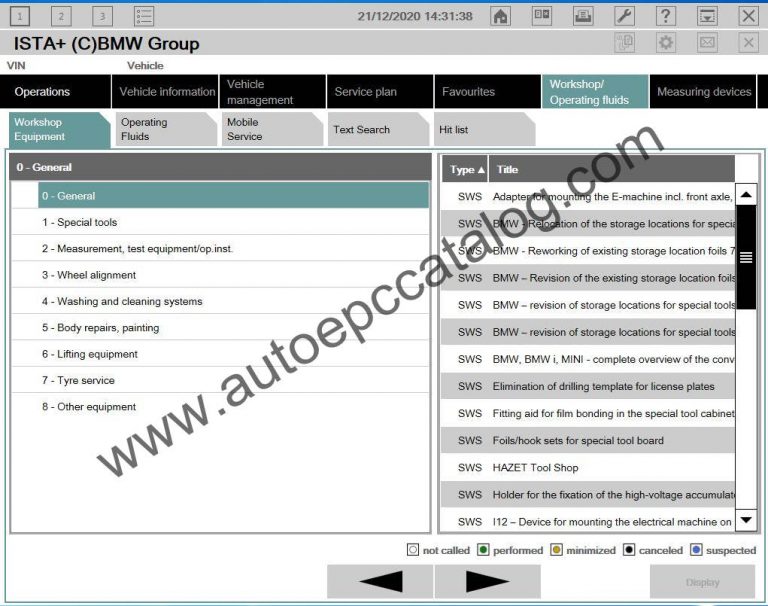Open the dual-window view icon
768x606 pixels.
[542, 16]
